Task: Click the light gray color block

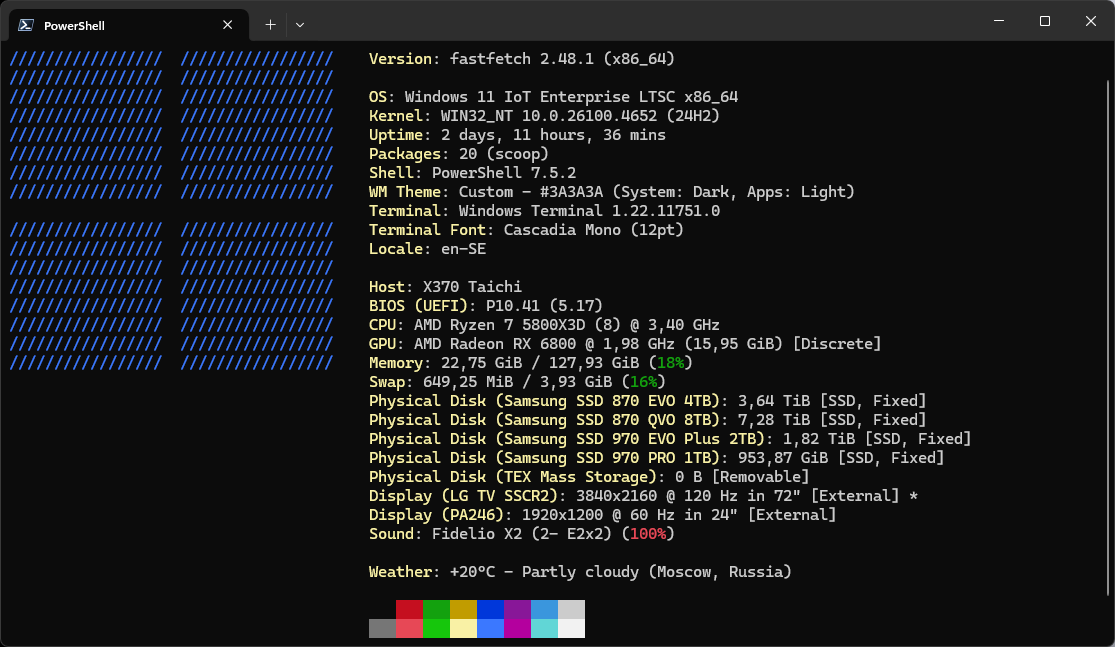Action: (572, 609)
